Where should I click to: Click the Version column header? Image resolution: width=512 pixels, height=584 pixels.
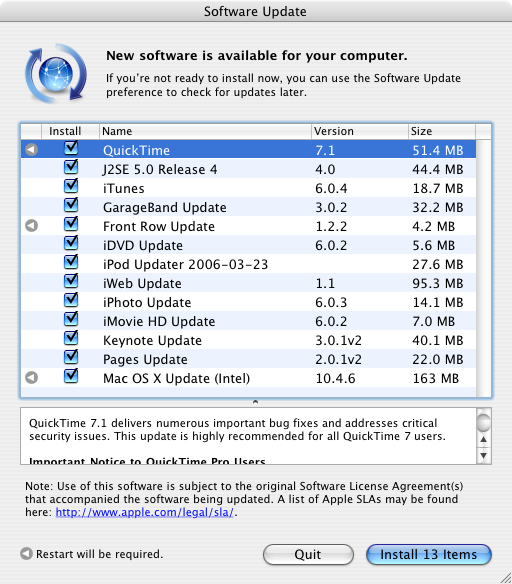pyautogui.click(x=360, y=131)
